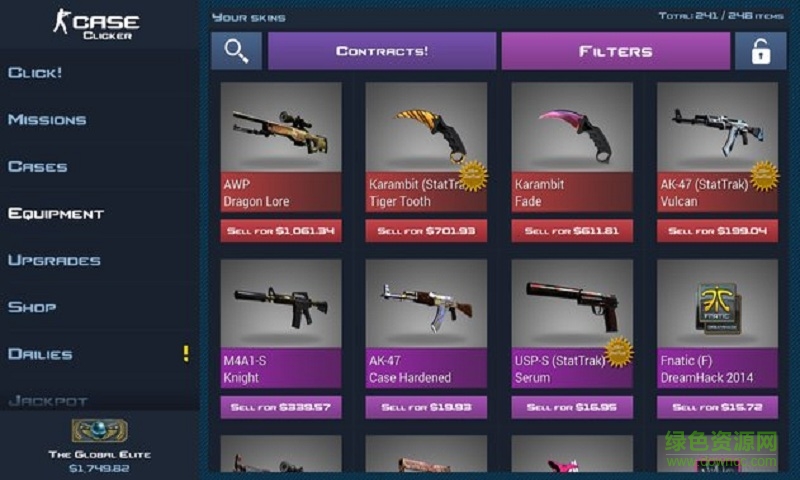Sell AWP Dragon Lore for $1,061.34
Image resolution: width=800 pixels, height=480 pixels.
pos(281,231)
